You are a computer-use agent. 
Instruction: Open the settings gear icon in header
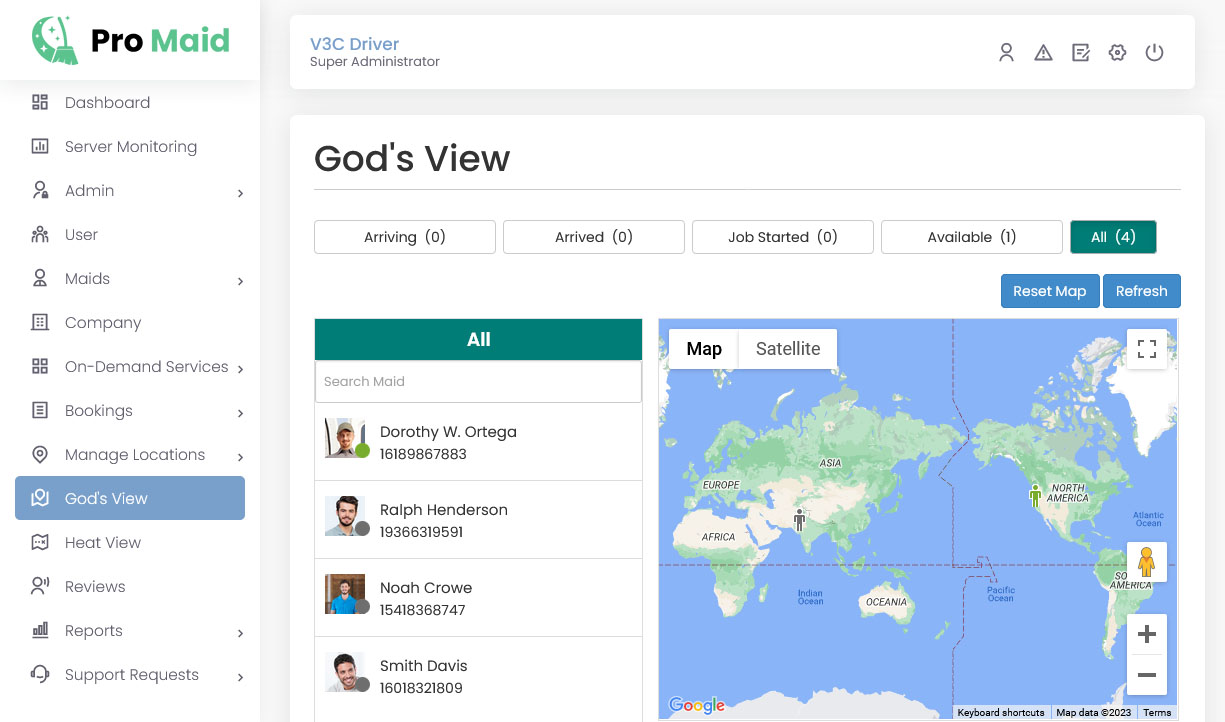(x=1117, y=53)
